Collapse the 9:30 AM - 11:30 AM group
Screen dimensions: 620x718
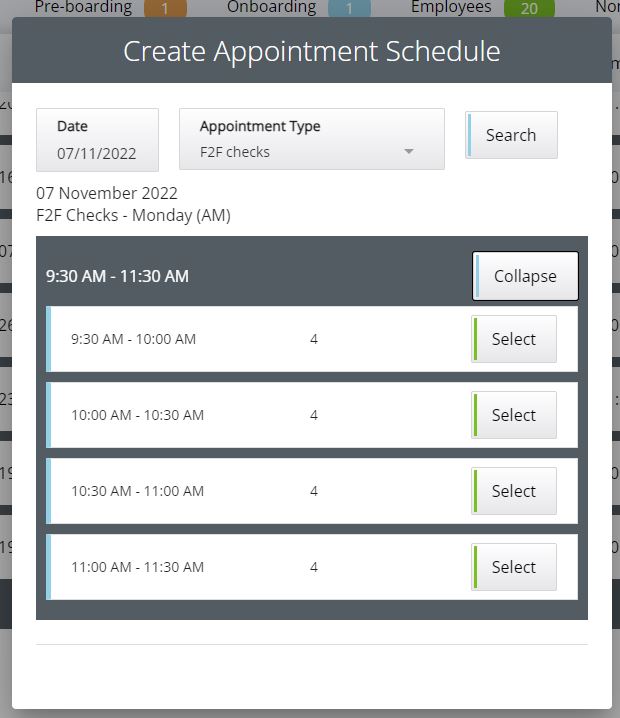tap(525, 276)
